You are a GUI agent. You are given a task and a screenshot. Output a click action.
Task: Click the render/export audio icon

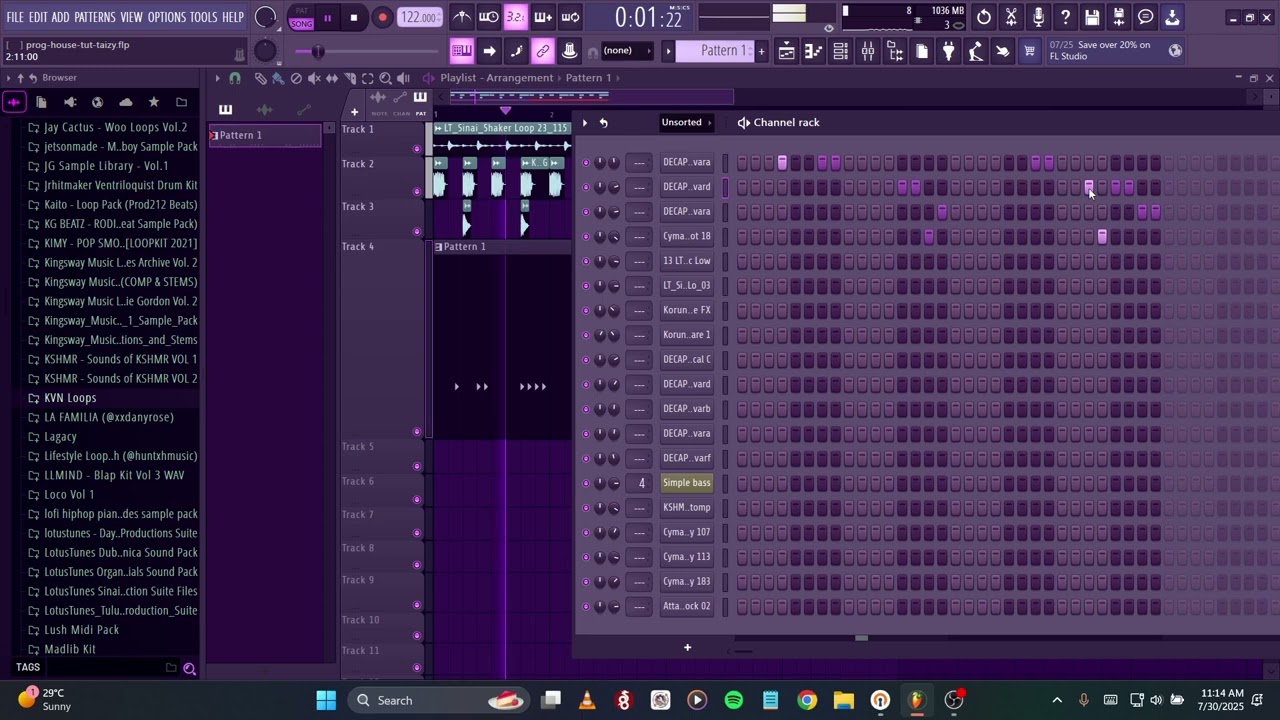coord(1119,17)
